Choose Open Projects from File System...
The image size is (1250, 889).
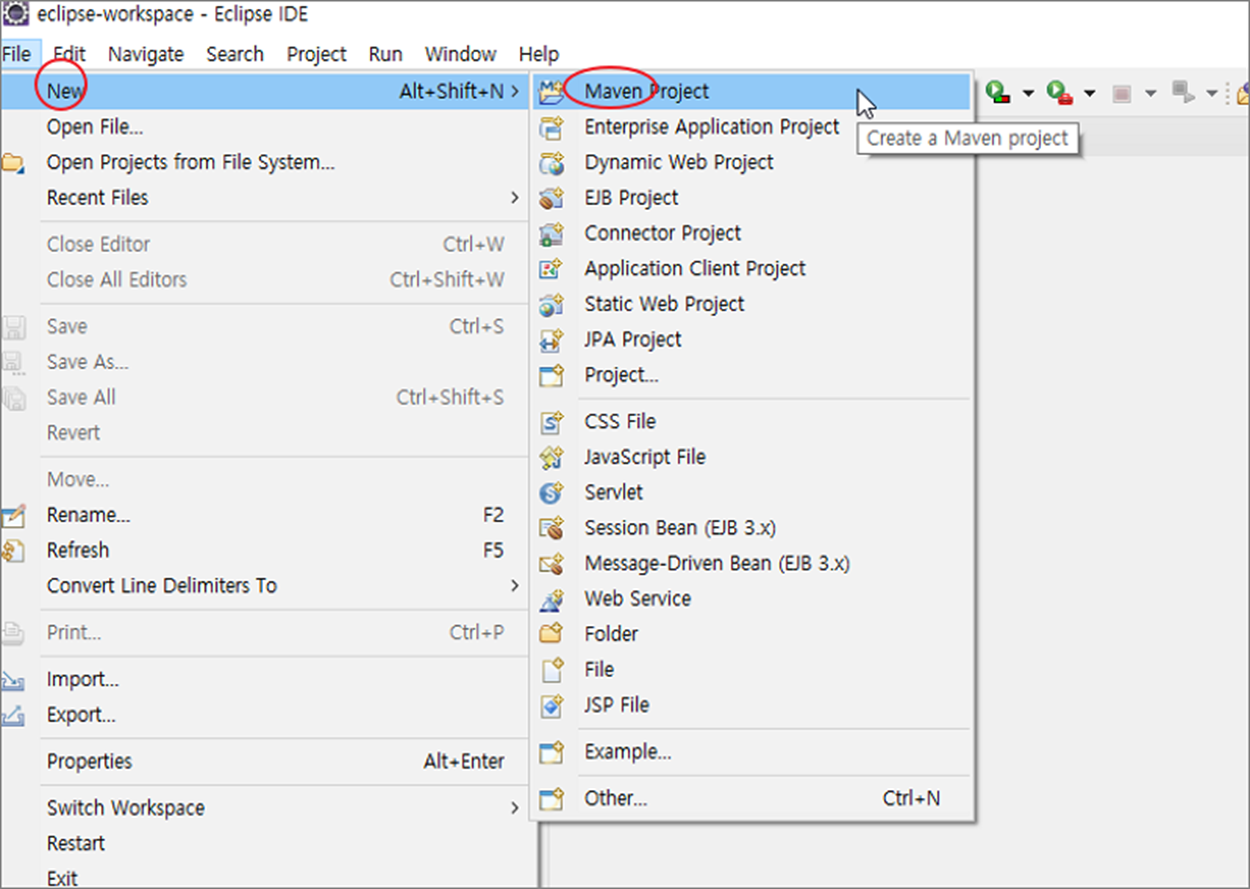[191, 163]
